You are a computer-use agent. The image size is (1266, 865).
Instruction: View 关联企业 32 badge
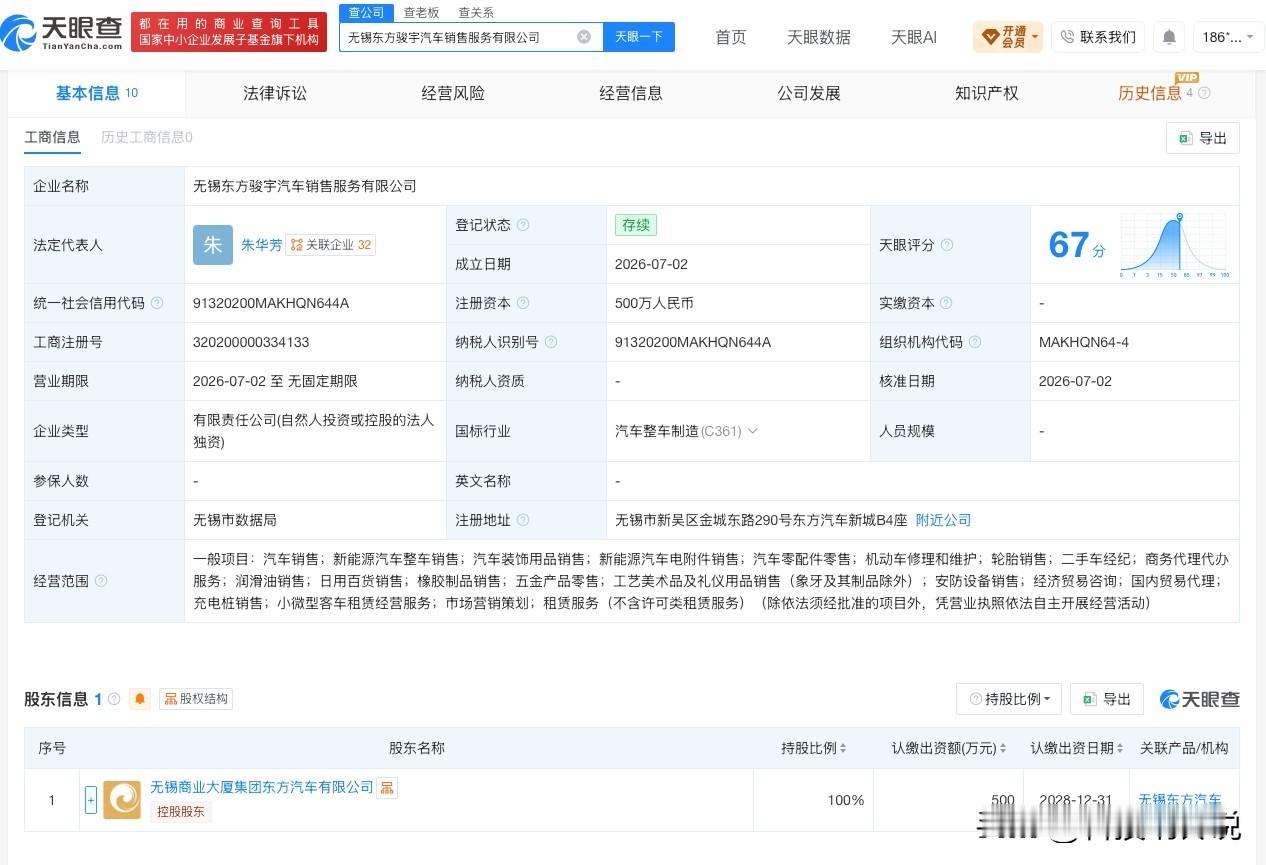click(331, 245)
